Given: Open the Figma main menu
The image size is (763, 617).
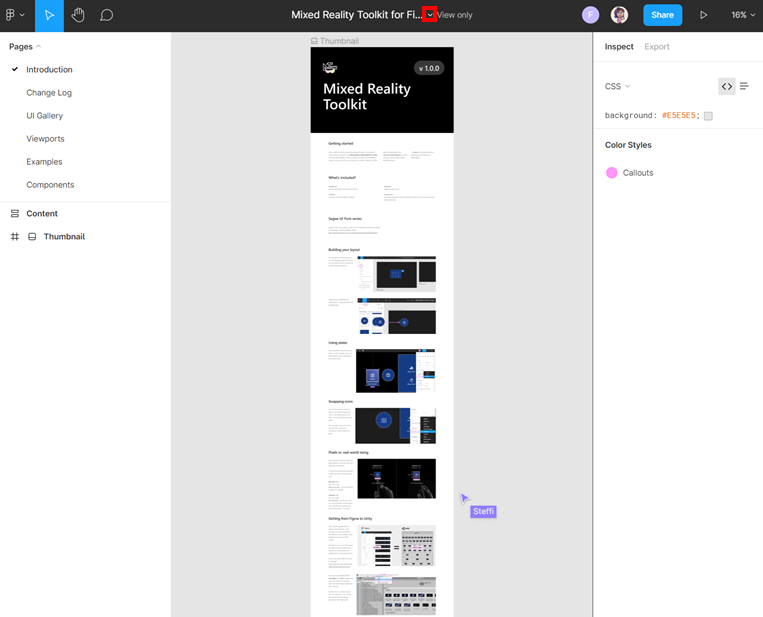Looking at the screenshot, I should click(x=15, y=15).
